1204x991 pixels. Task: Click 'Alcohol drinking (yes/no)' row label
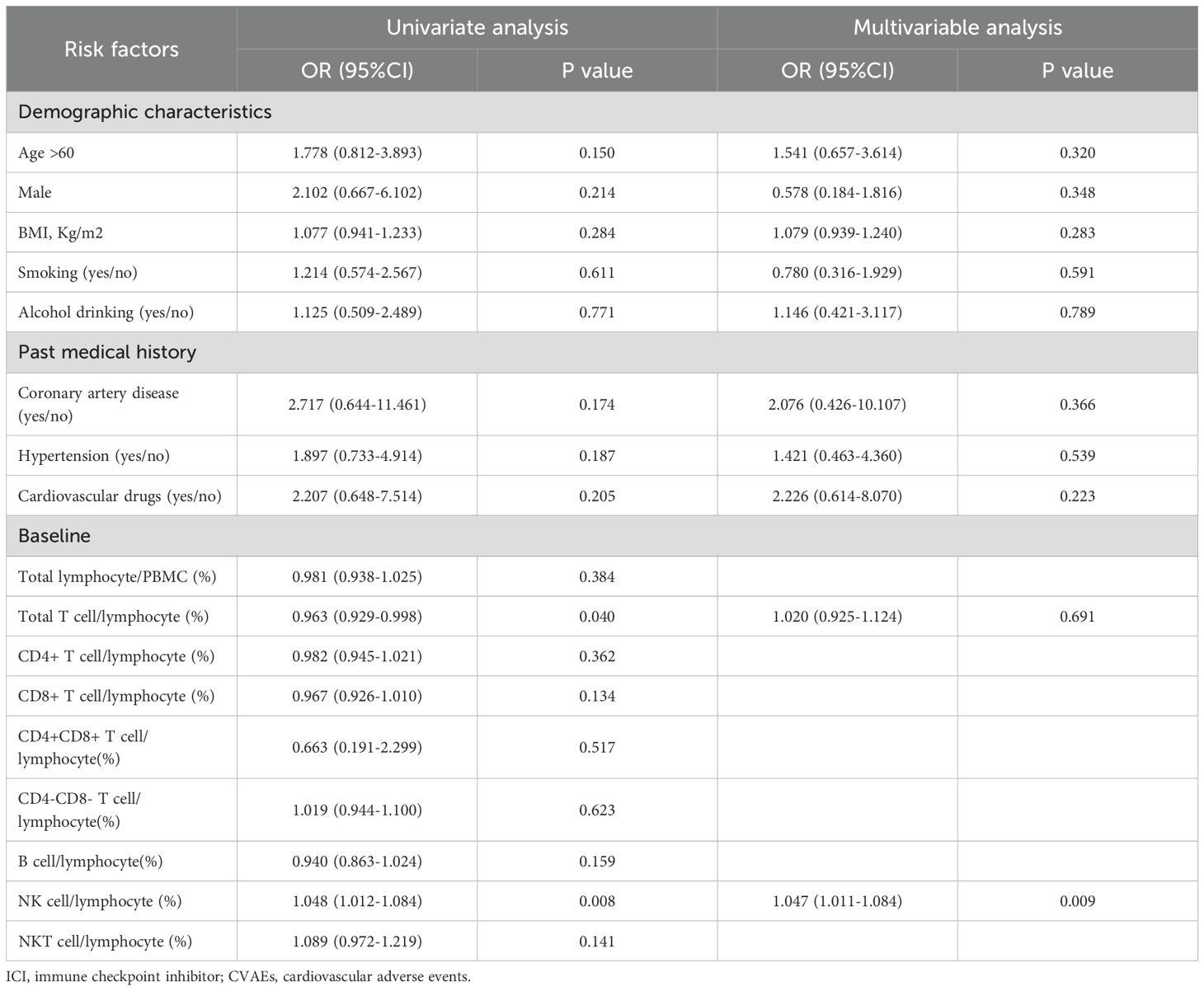click(x=106, y=312)
